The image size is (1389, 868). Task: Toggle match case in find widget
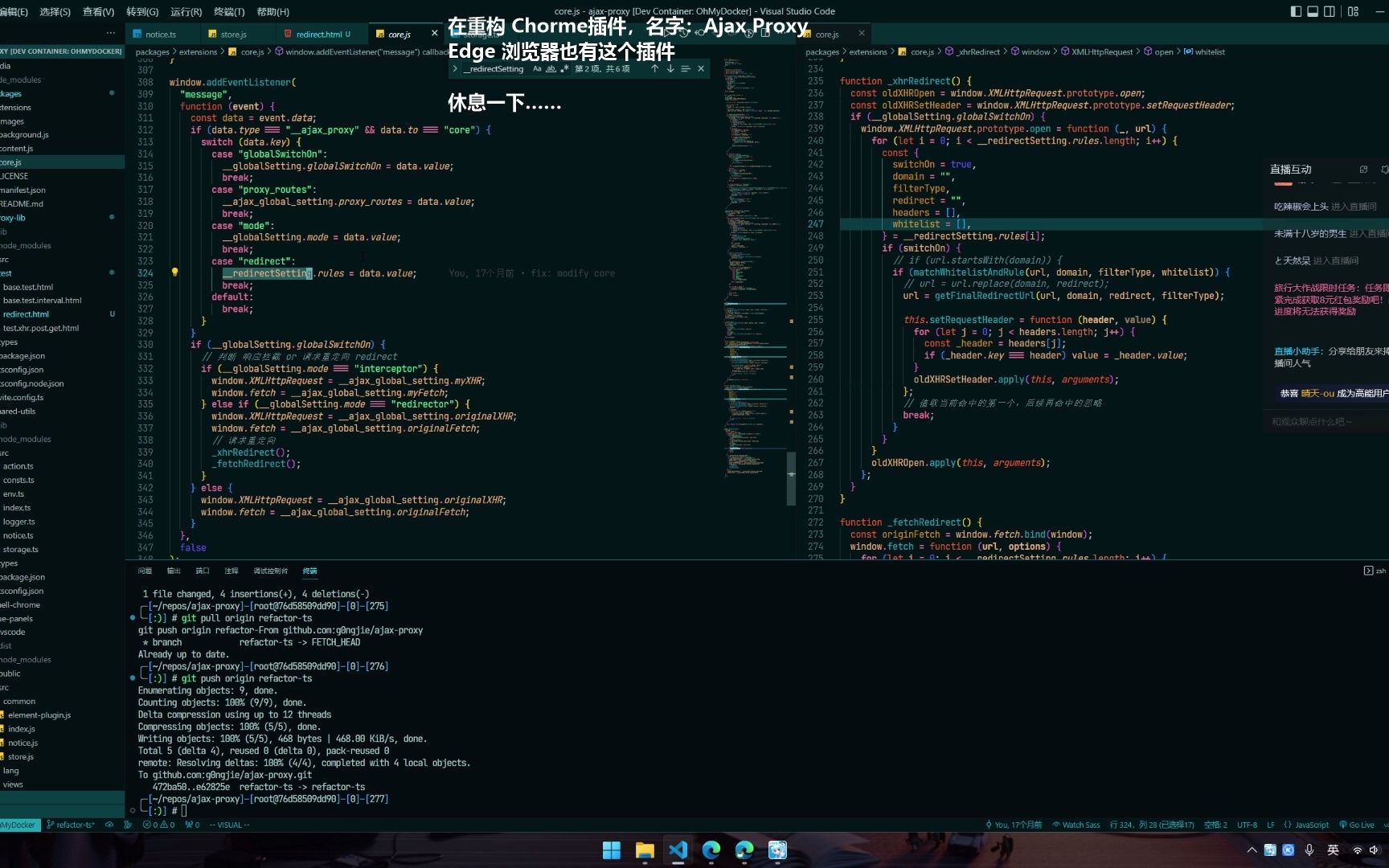537,69
